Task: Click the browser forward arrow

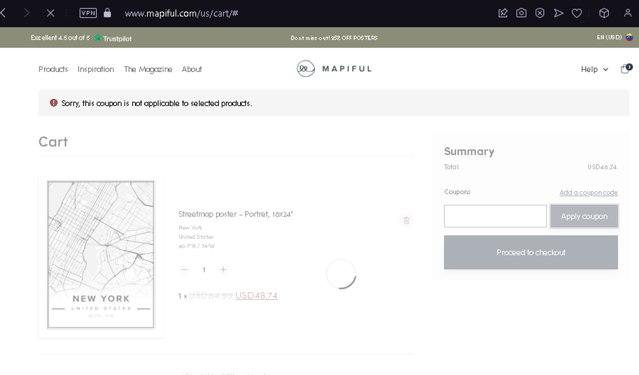Action: click(26, 13)
